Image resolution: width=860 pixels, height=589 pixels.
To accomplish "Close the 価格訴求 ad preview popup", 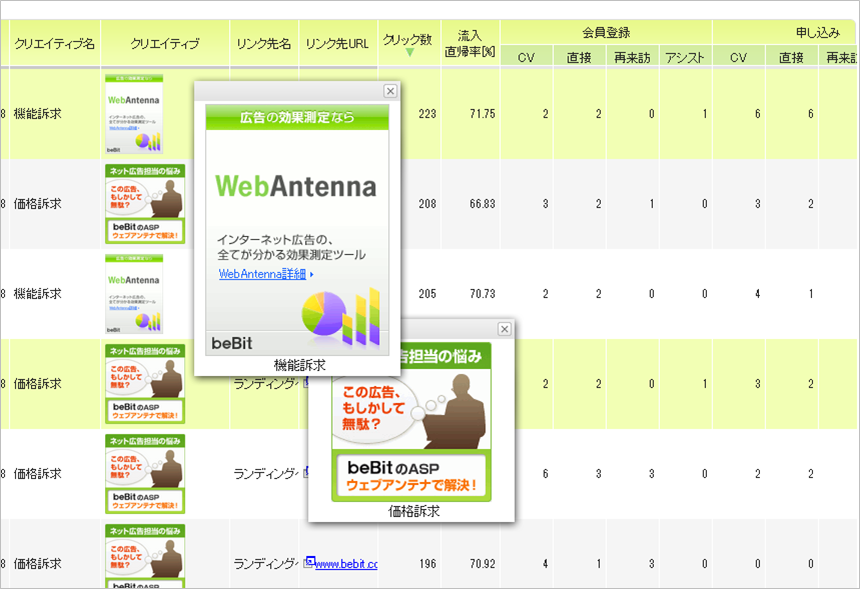I will 504,329.
